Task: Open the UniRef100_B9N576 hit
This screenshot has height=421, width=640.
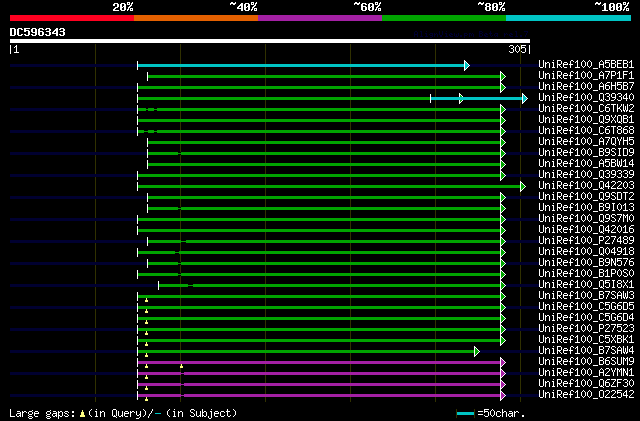Action: 586,263
